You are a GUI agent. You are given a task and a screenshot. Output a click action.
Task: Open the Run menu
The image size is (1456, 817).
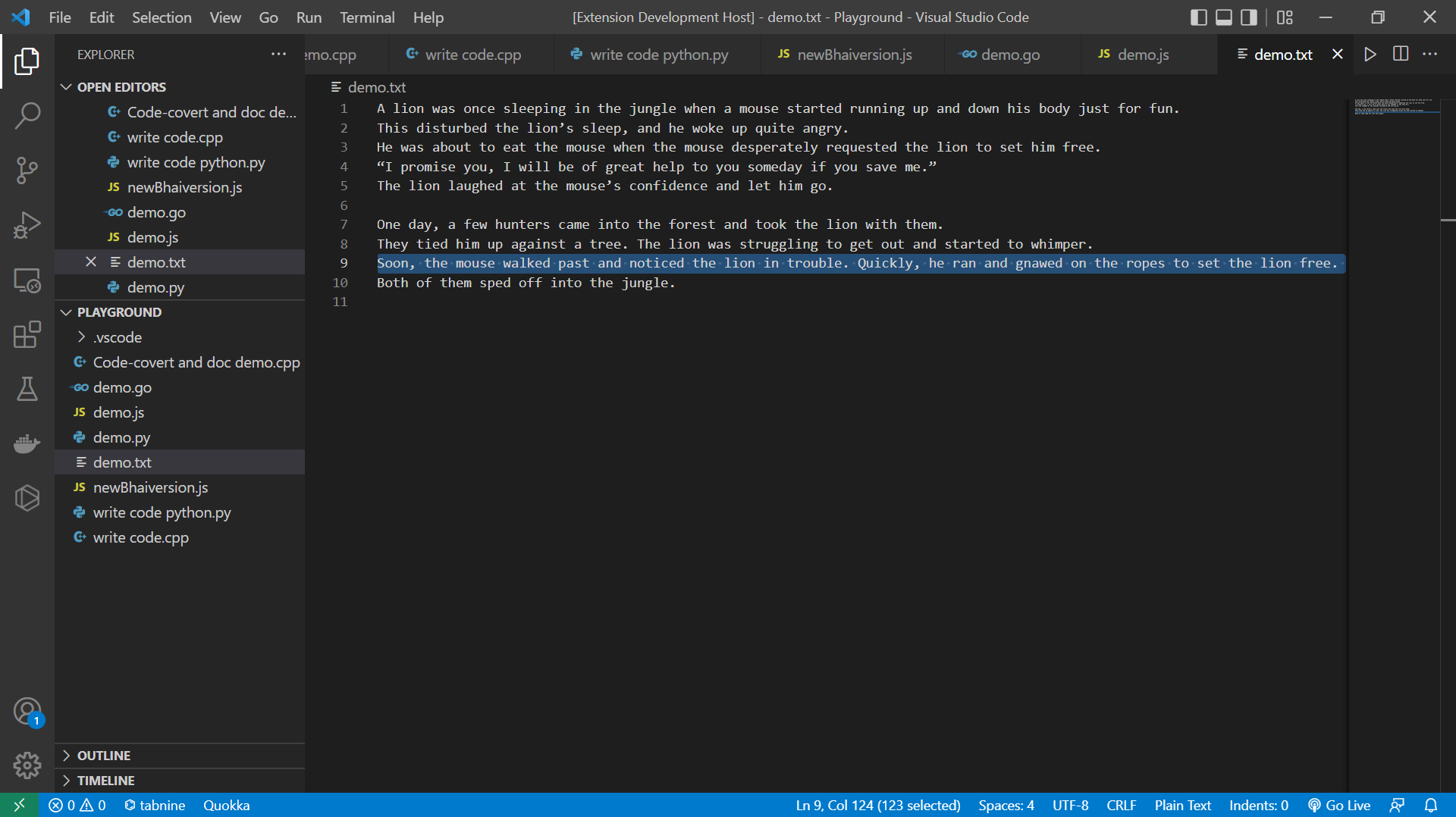[x=309, y=17]
